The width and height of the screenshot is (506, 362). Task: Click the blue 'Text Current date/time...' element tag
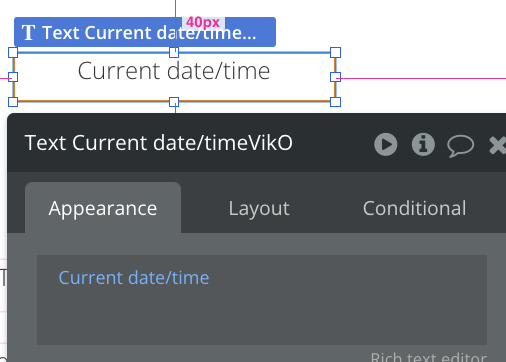(145, 32)
